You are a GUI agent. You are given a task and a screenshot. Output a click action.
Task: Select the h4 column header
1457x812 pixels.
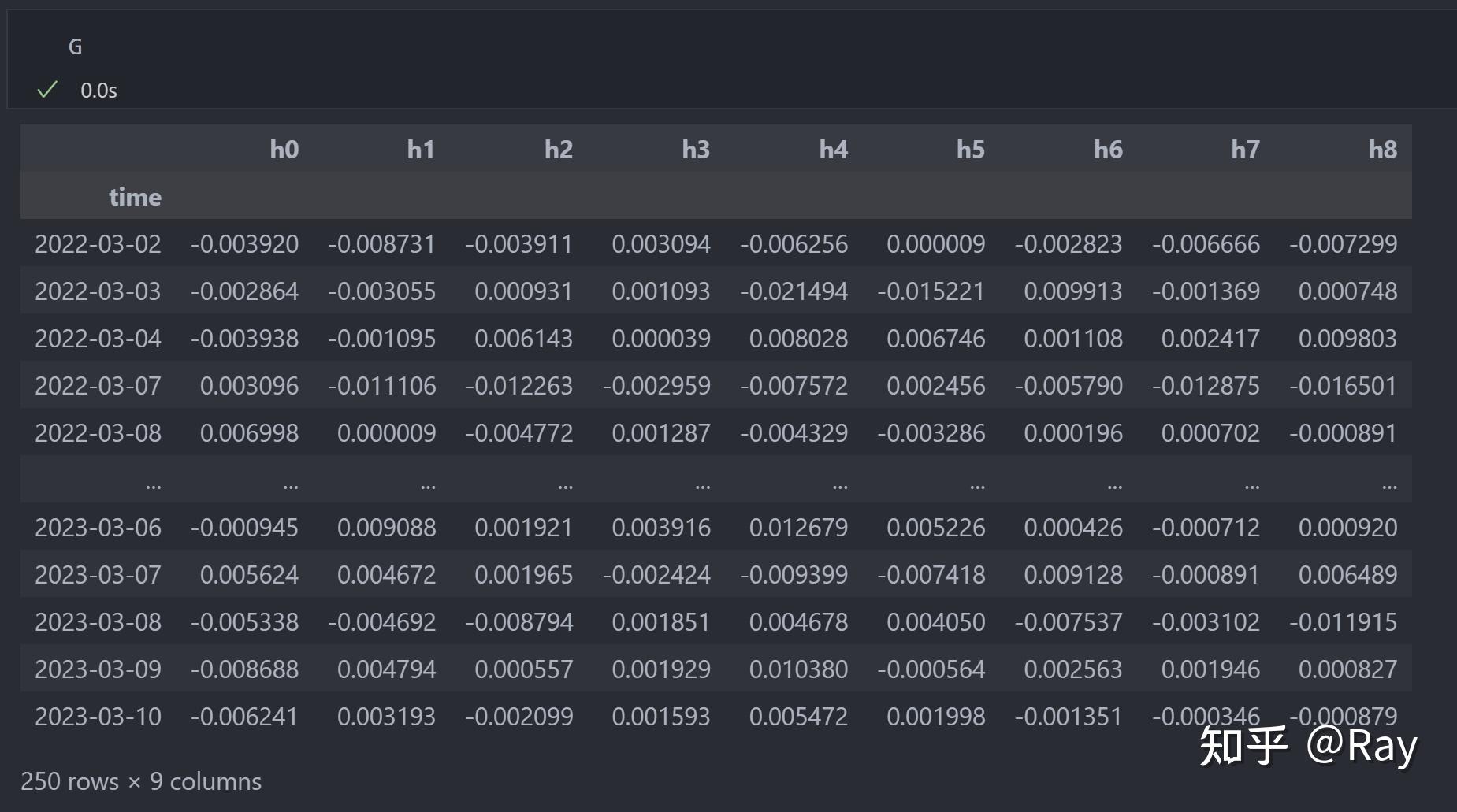[x=833, y=150]
